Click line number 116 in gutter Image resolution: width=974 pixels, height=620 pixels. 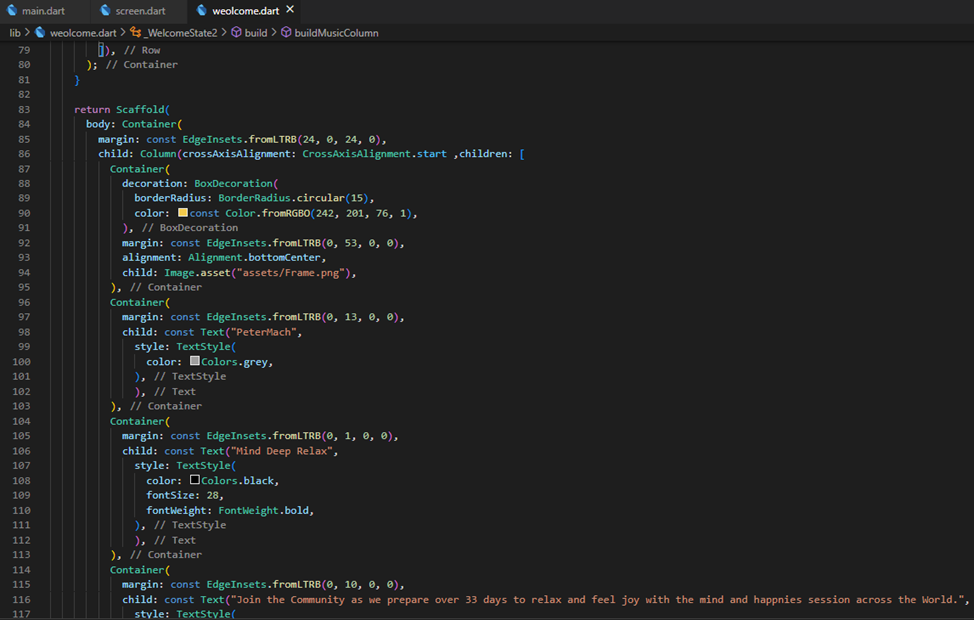(21, 599)
